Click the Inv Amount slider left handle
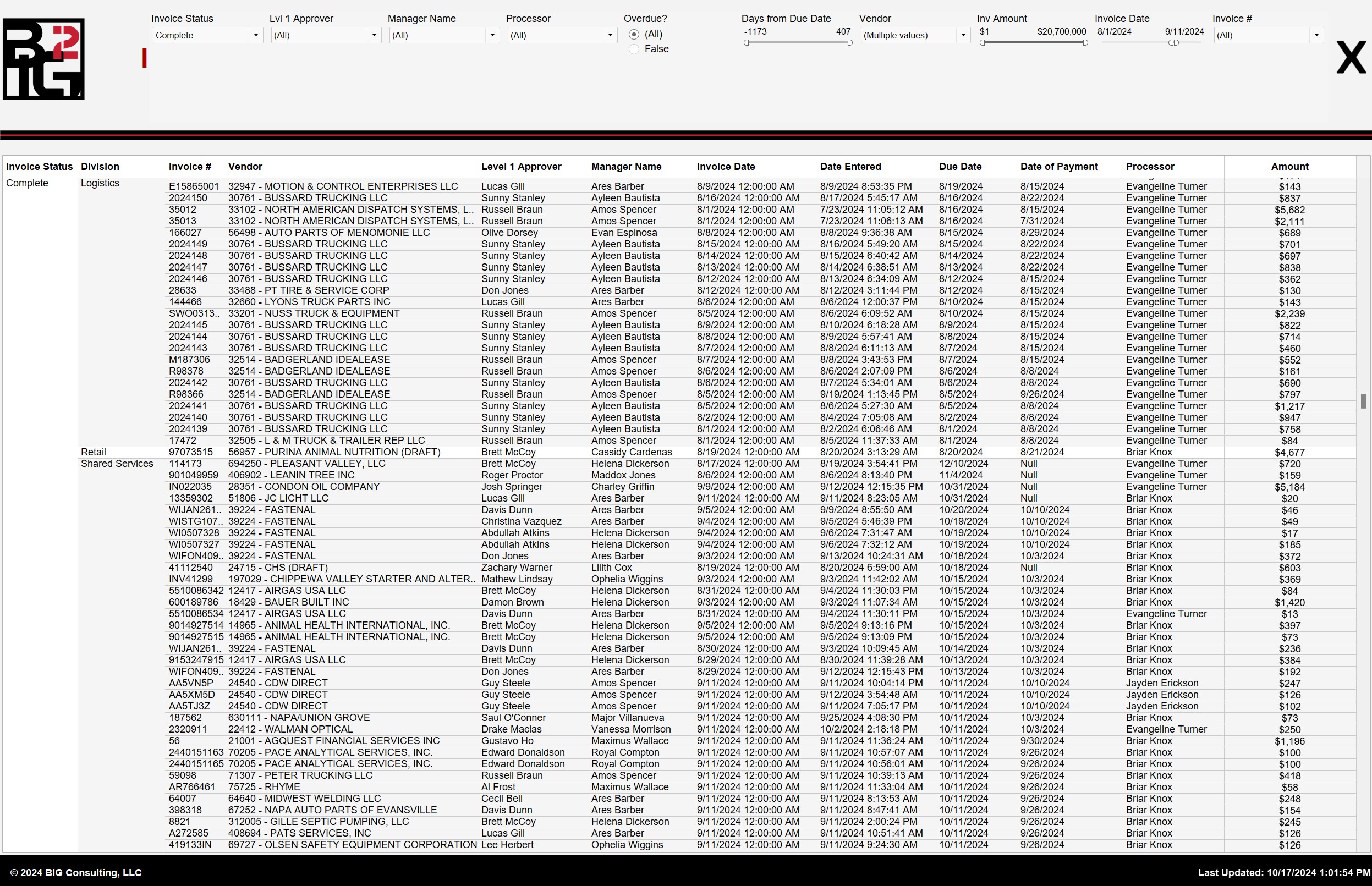The width and height of the screenshot is (1372, 886). [983, 42]
